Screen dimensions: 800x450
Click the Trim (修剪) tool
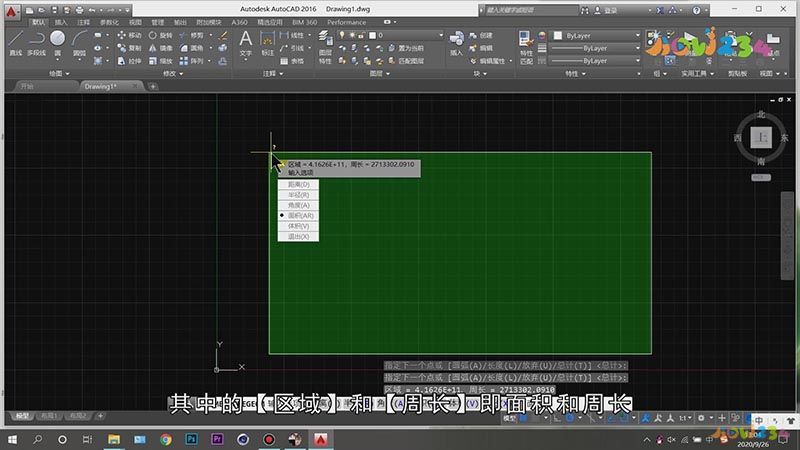point(191,35)
